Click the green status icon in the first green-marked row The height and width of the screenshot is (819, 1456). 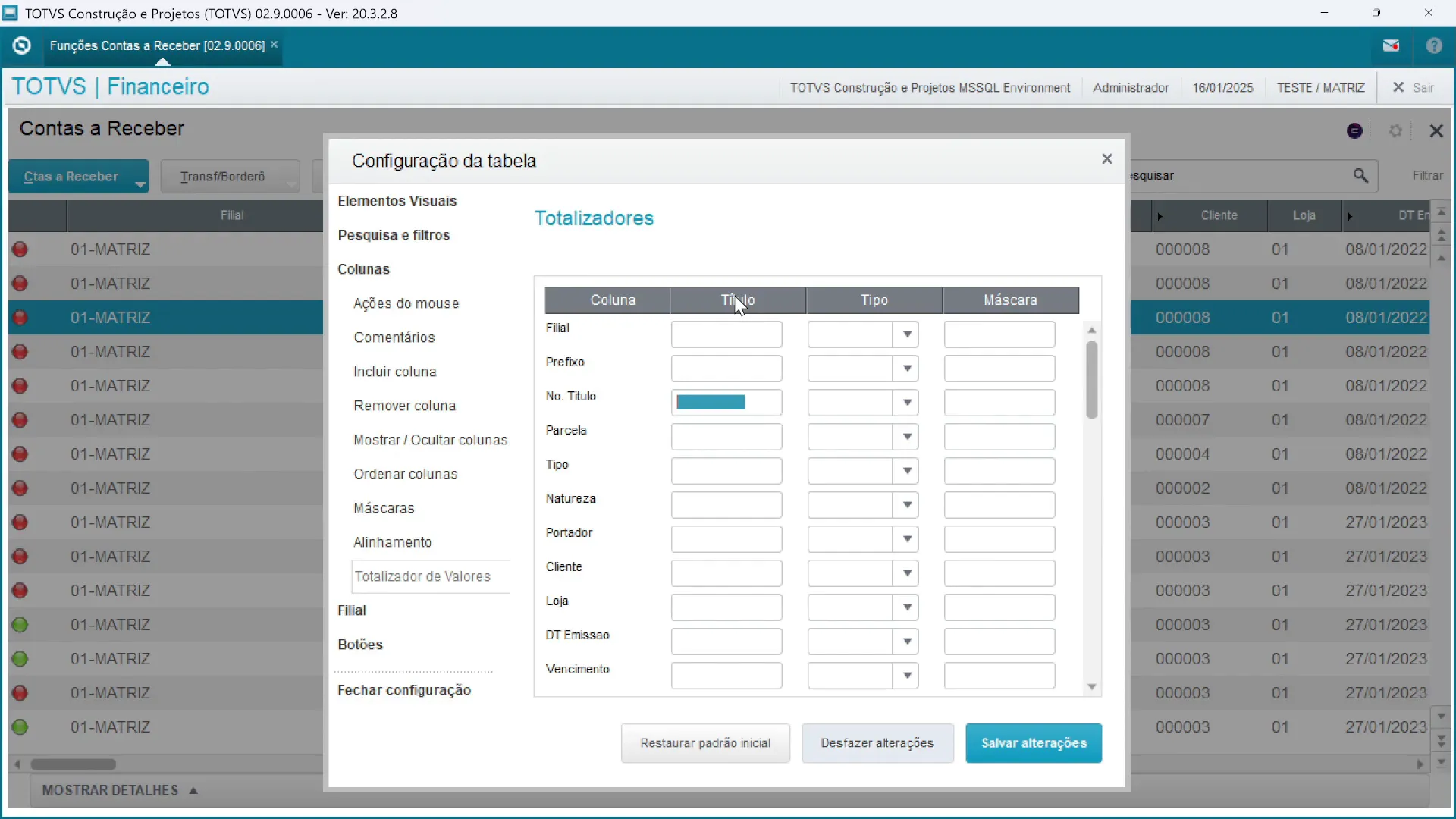click(20, 625)
